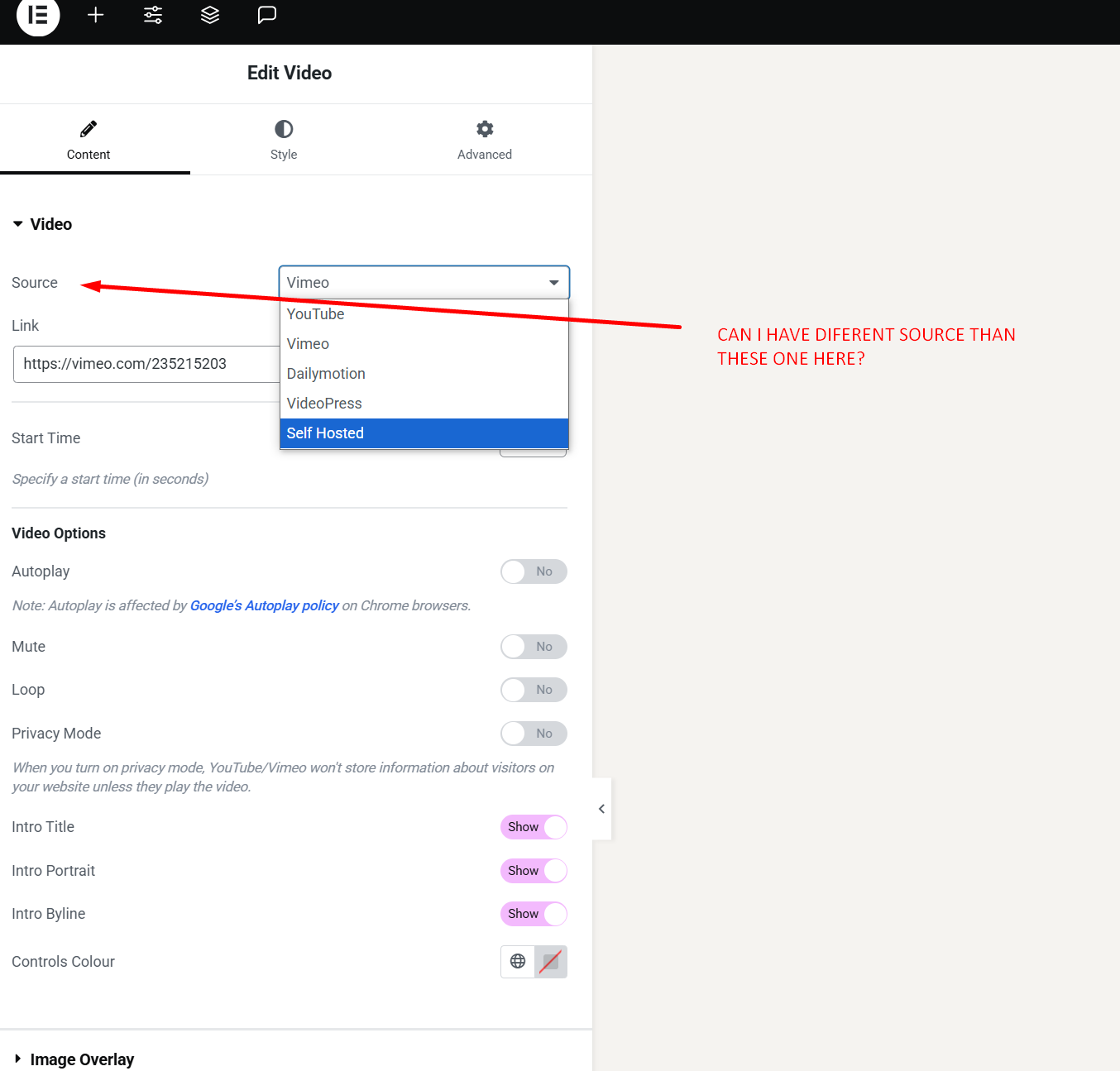Toggle the Loop switch

pos(534,690)
